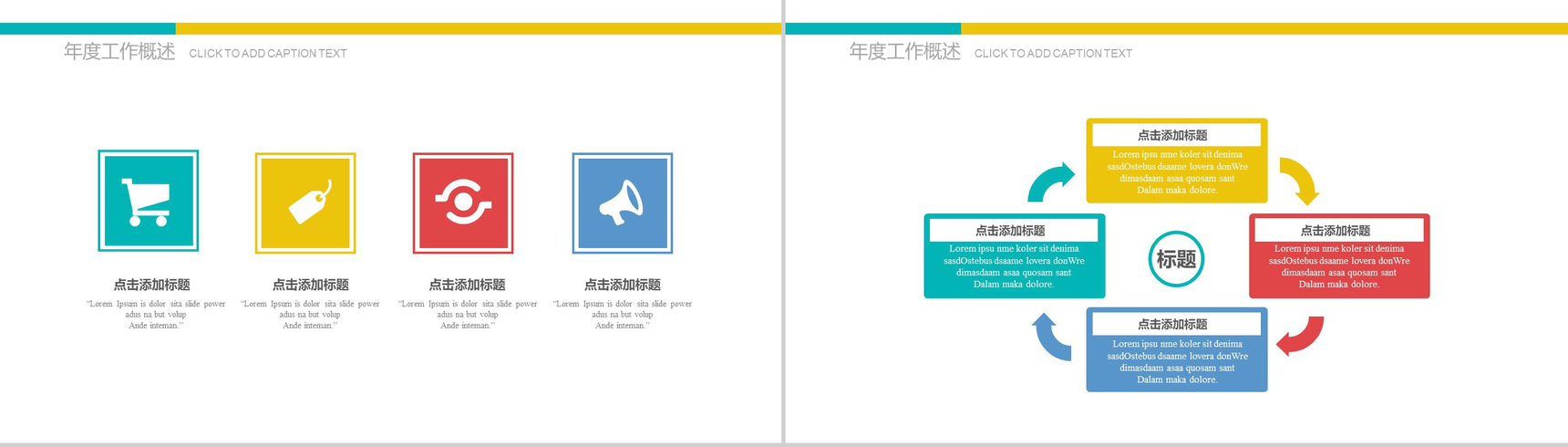
Task: Select title text under the megaphone icon
Action: coord(622,285)
